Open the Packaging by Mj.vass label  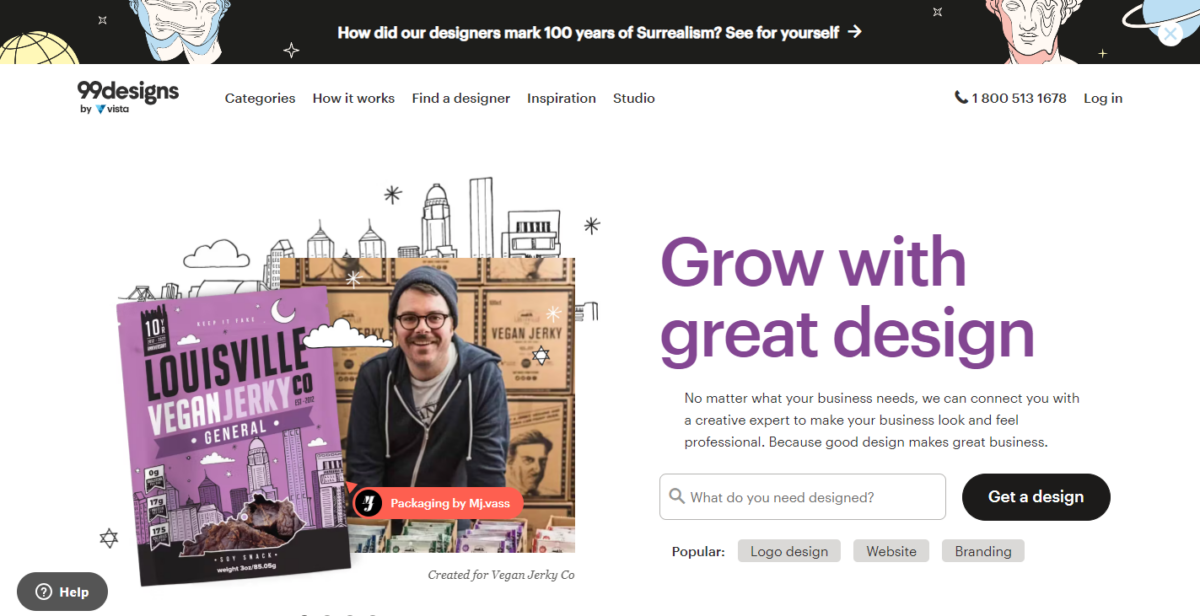[450, 503]
